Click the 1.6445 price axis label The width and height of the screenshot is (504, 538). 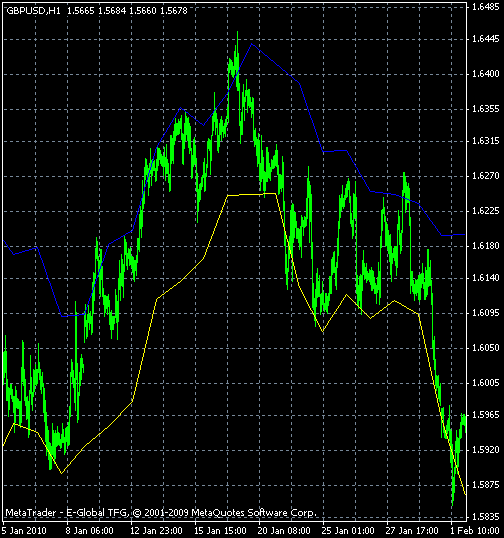tap(485, 39)
